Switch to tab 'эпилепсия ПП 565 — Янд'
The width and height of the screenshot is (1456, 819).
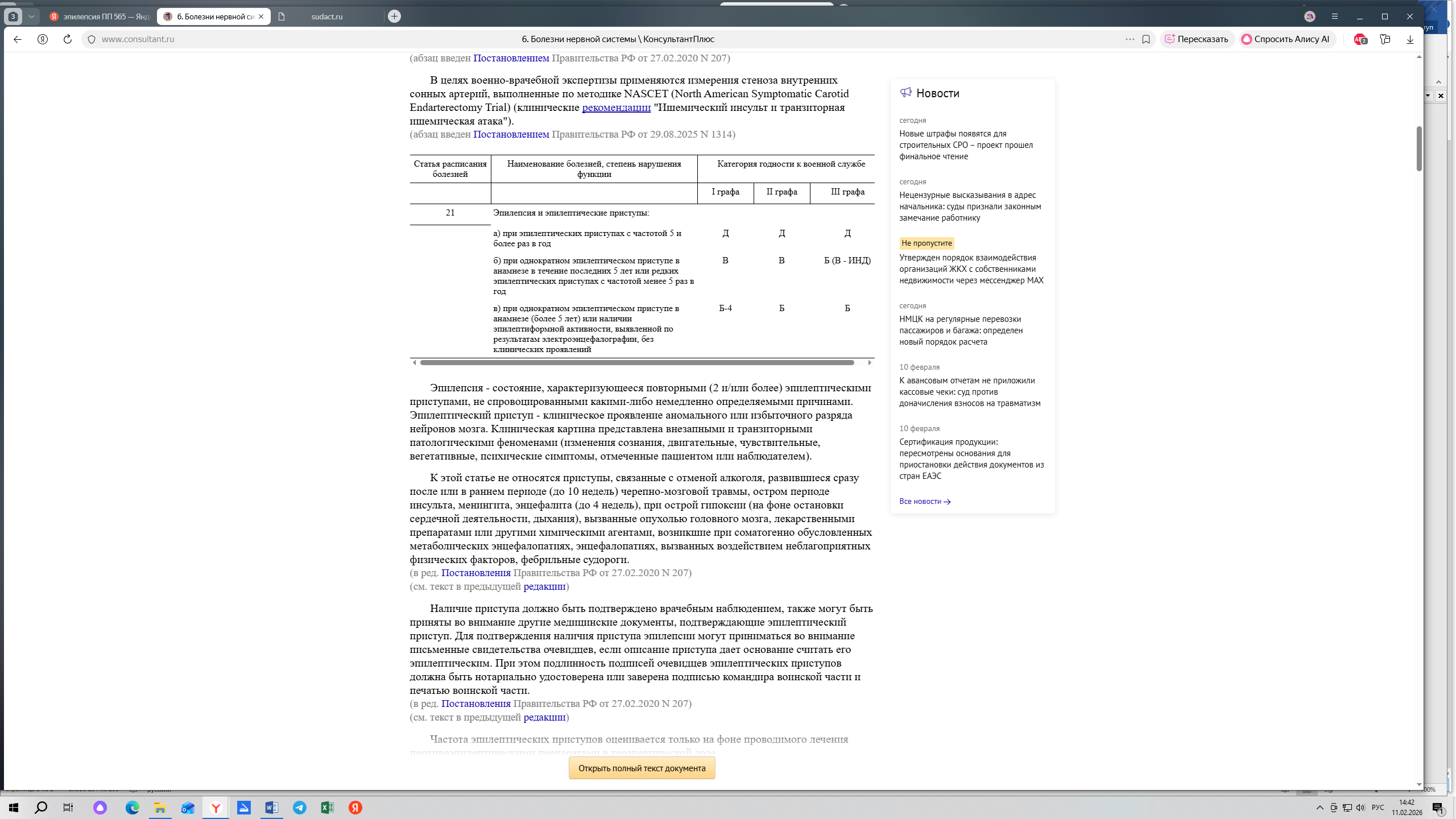100,16
